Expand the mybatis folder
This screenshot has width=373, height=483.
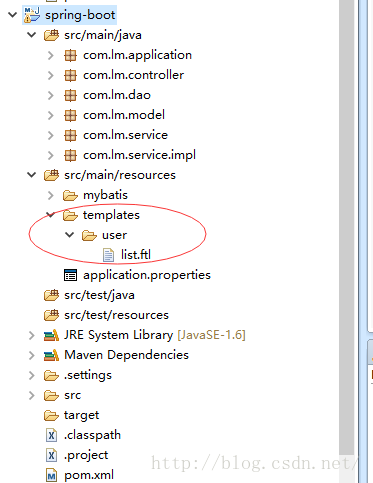(51, 195)
